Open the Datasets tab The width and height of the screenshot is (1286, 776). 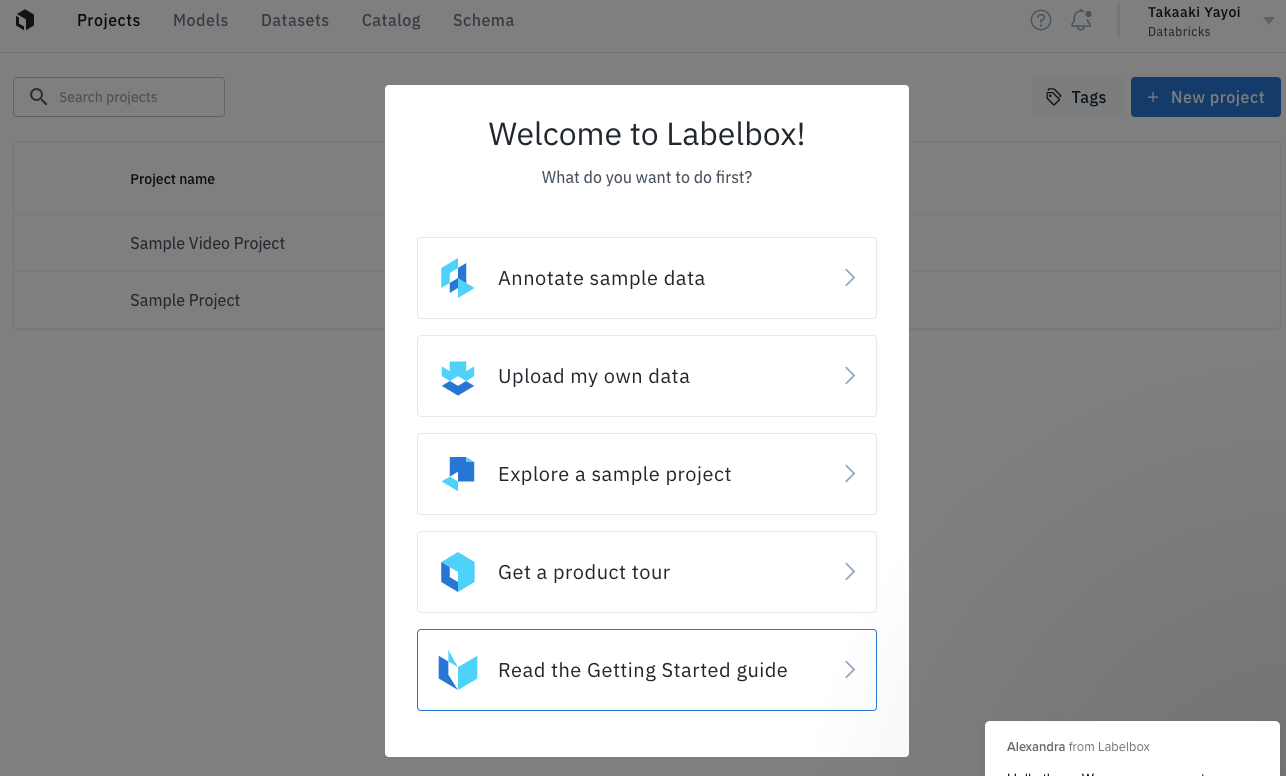pos(295,20)
